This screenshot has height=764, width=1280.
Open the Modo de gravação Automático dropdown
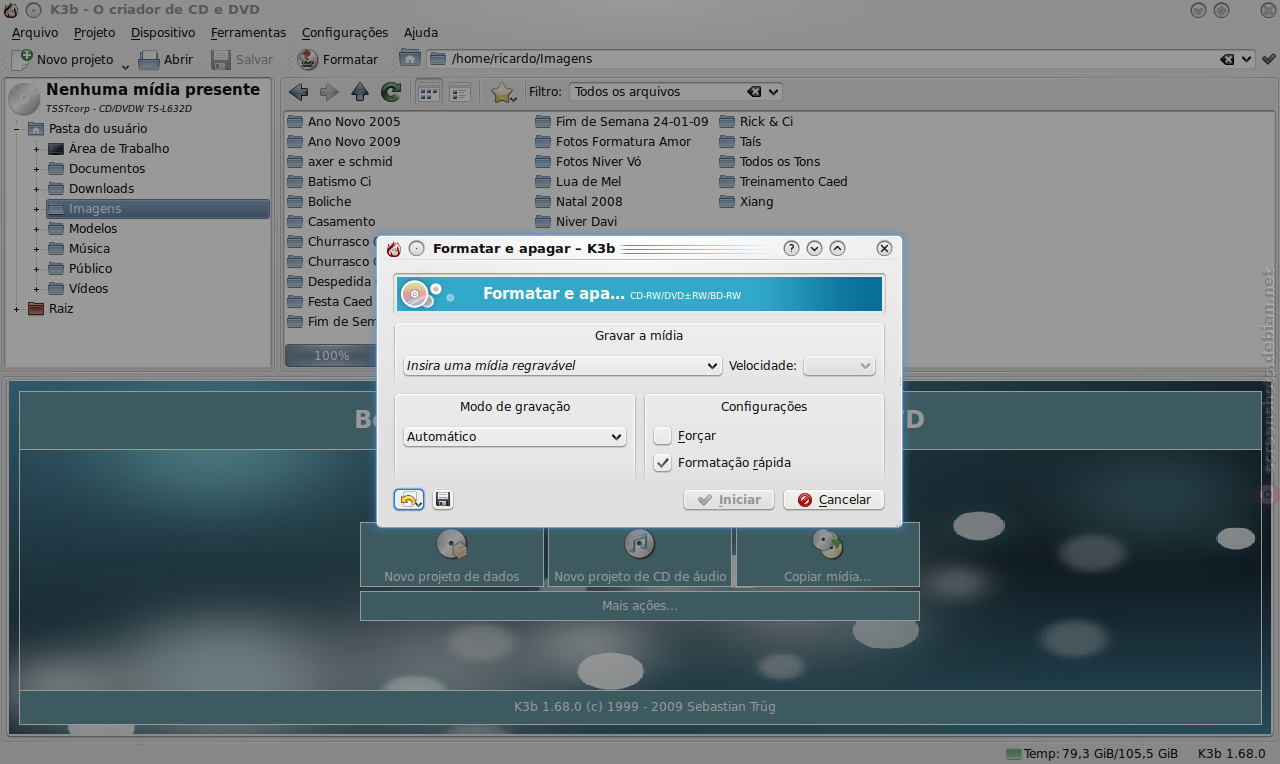[515, 437]
